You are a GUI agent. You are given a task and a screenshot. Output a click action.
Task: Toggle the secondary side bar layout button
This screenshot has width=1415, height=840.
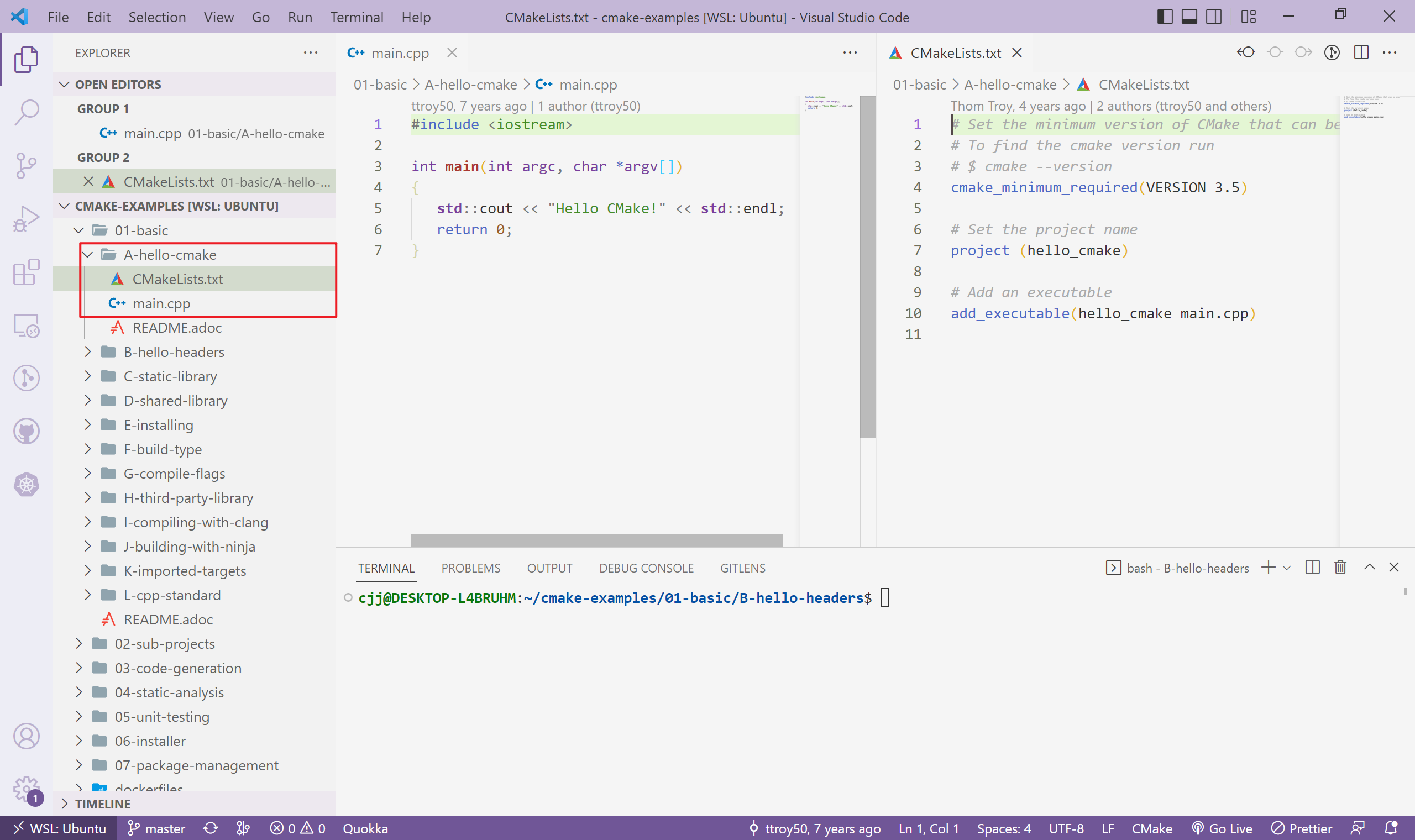(1213, 17)
